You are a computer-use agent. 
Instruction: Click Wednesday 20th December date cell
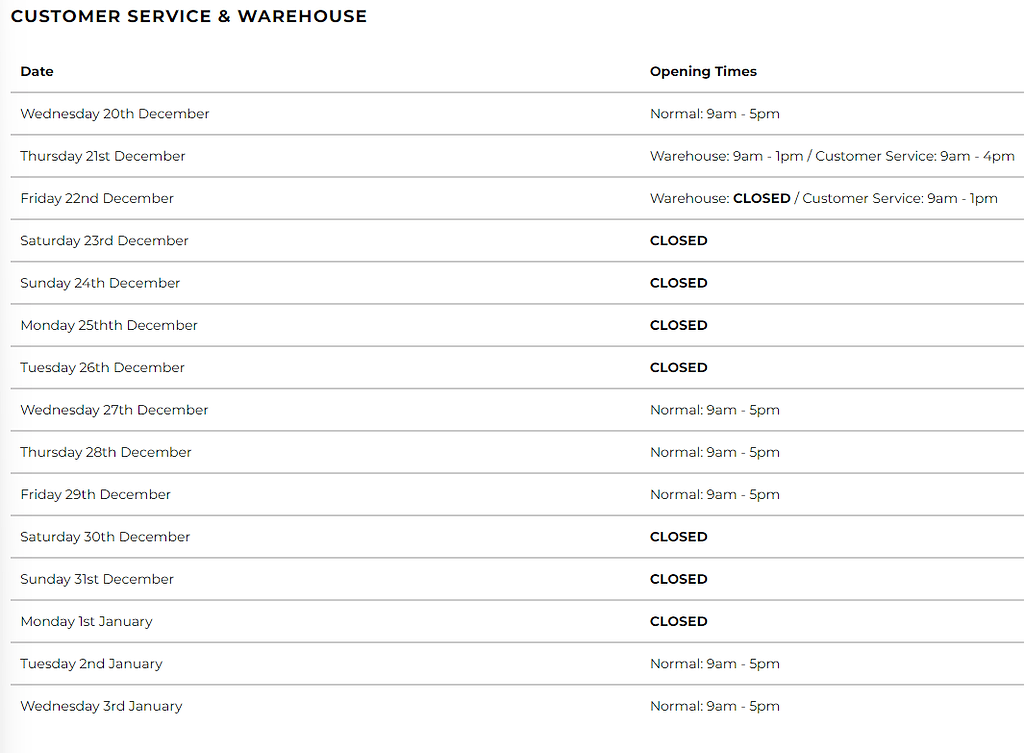(115, 114)
